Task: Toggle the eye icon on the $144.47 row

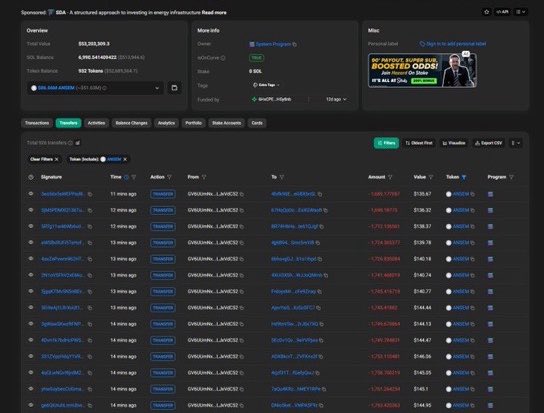Action: click(31, 340)
